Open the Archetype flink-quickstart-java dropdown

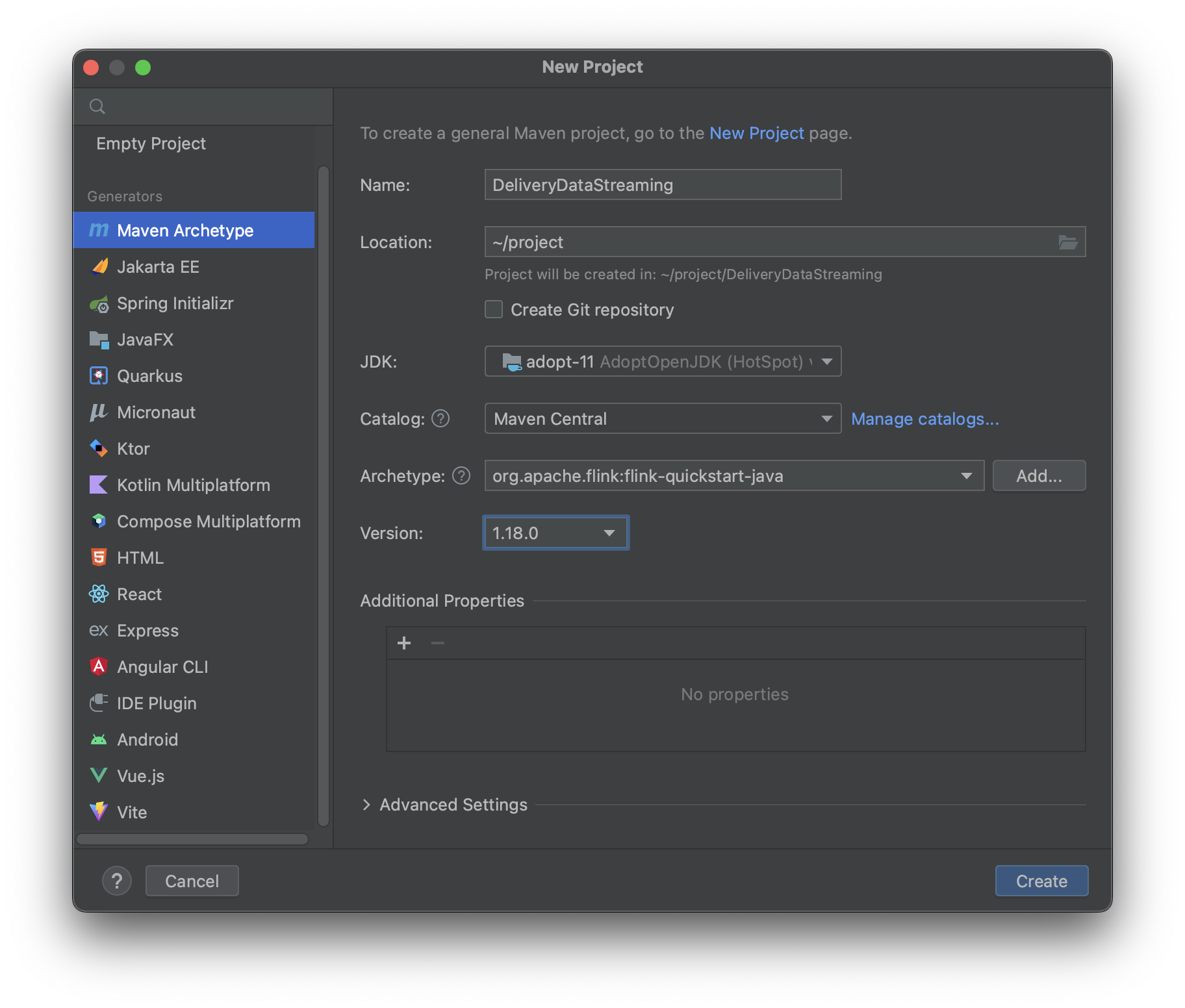tap(734, 475)
